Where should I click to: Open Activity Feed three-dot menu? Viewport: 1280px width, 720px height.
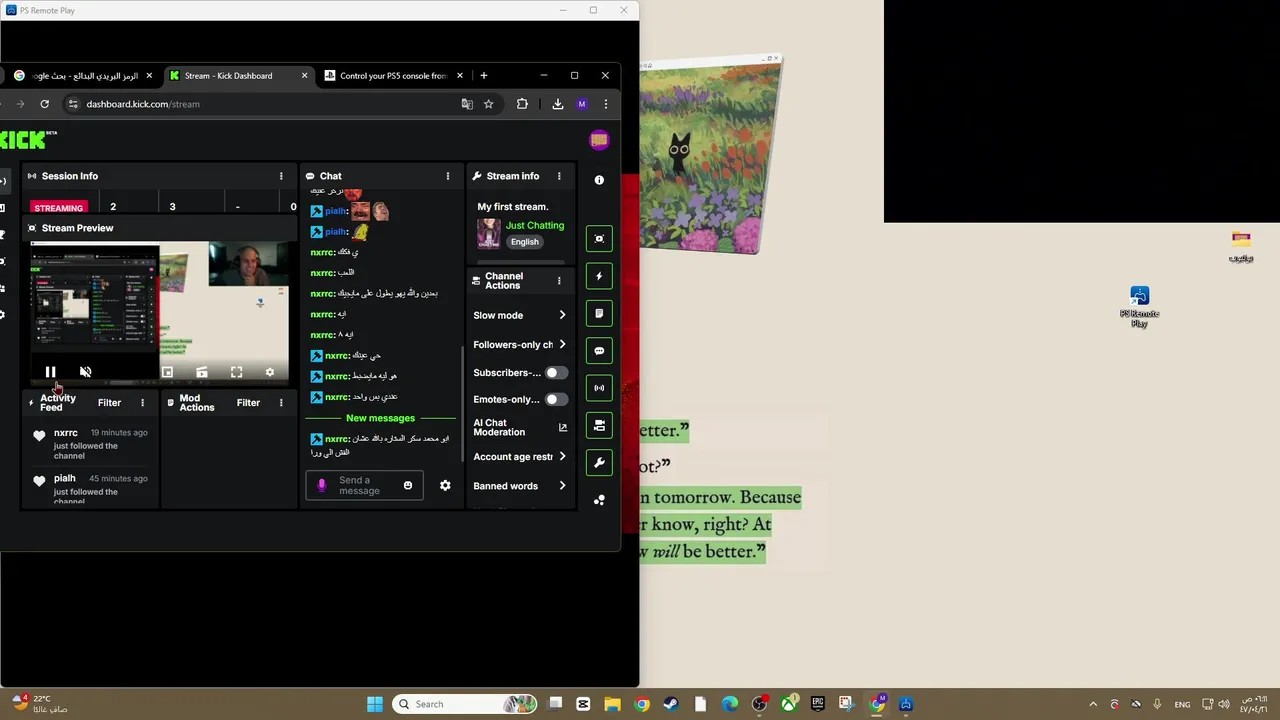[x=142, y=403]
